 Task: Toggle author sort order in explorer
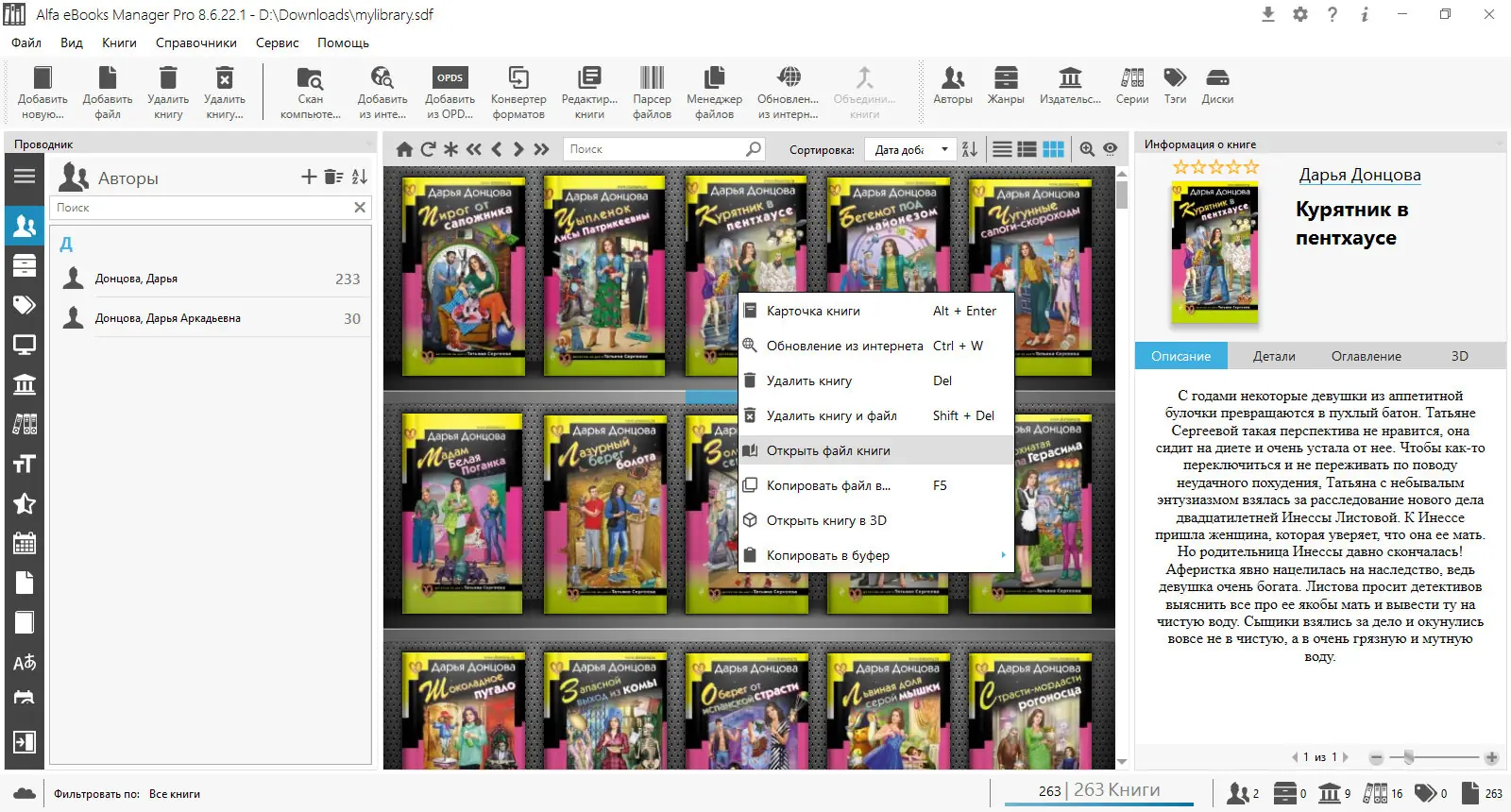pos(360,177)
